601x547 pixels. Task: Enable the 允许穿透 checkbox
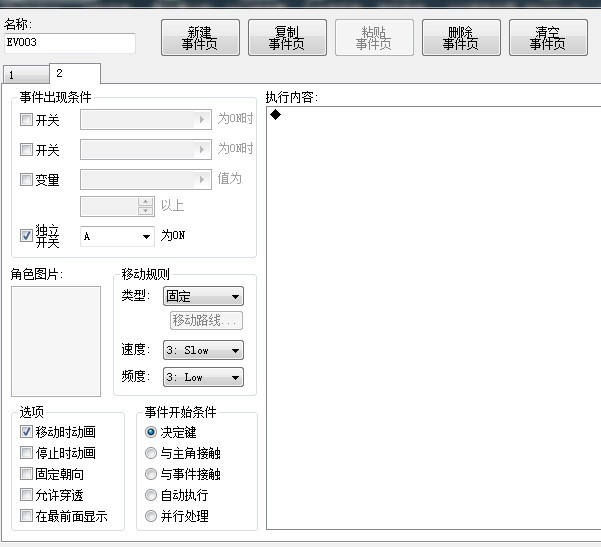[x=26, y=495]
